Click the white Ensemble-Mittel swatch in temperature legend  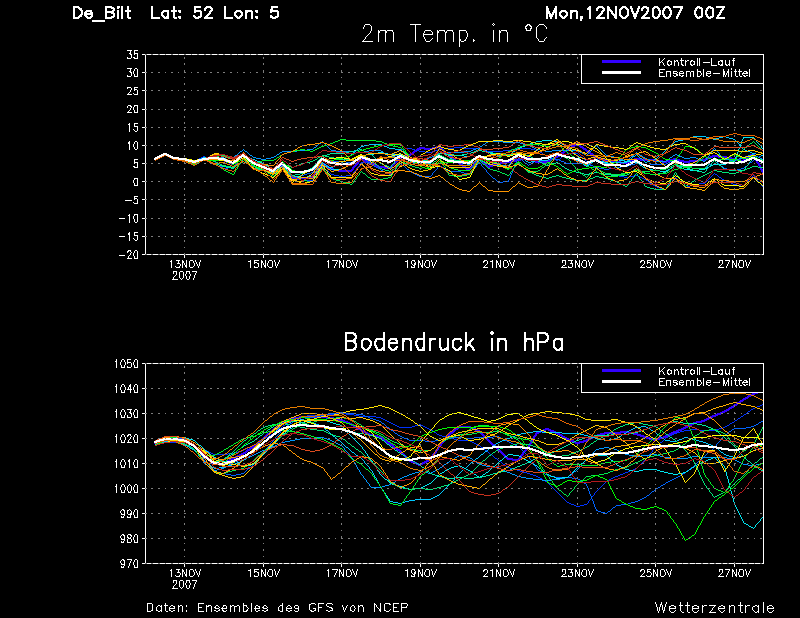(621, 73)
